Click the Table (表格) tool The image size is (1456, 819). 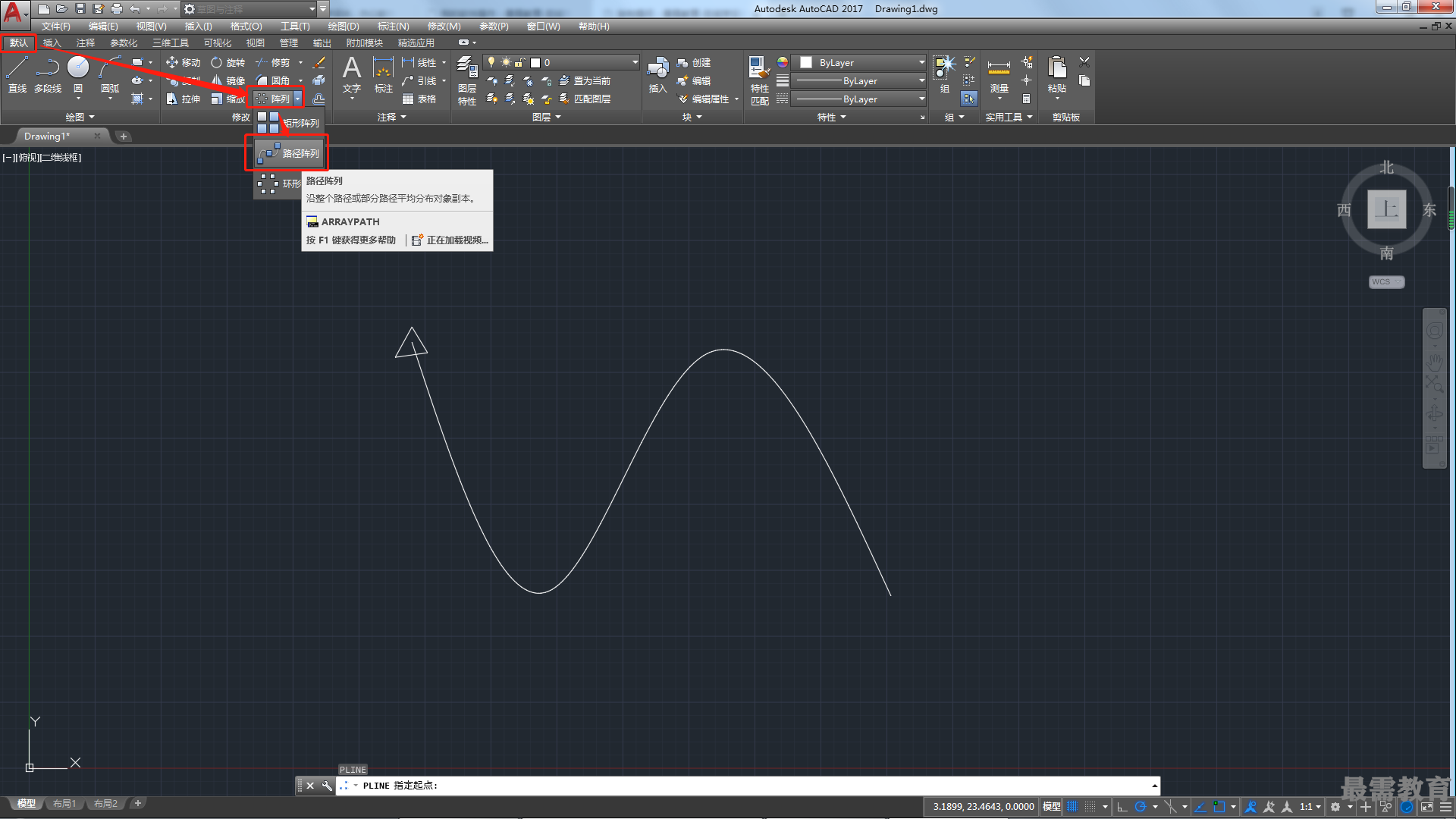(x=419, y=99)
